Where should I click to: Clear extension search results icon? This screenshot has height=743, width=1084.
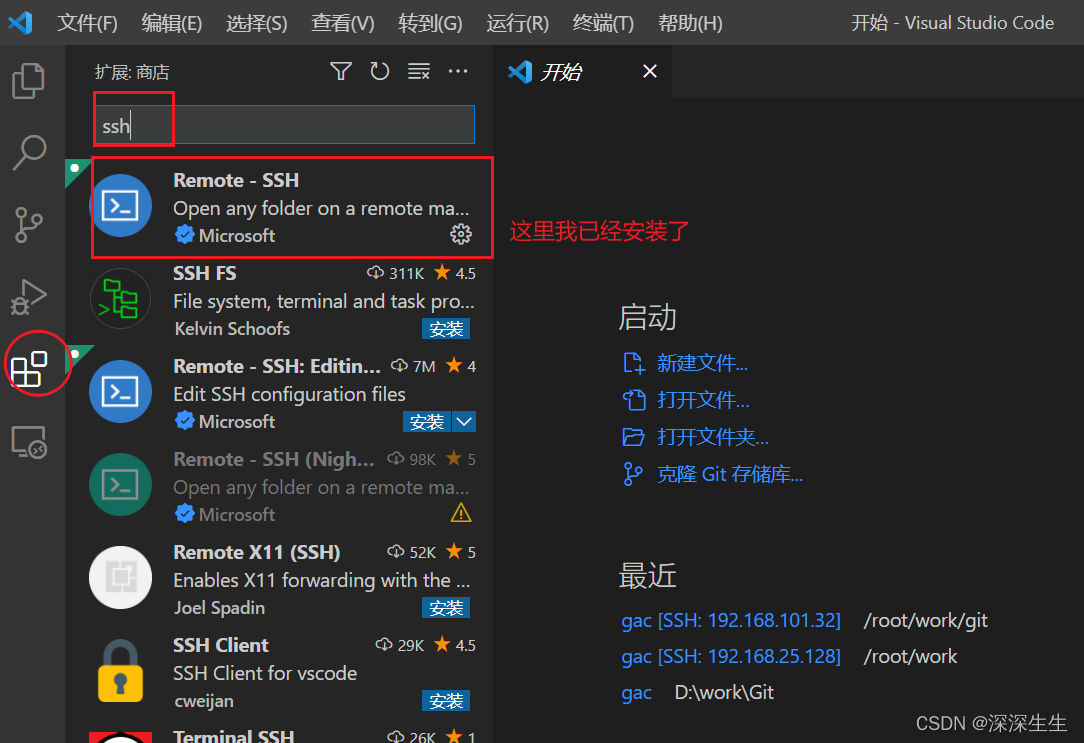point(419,71)
